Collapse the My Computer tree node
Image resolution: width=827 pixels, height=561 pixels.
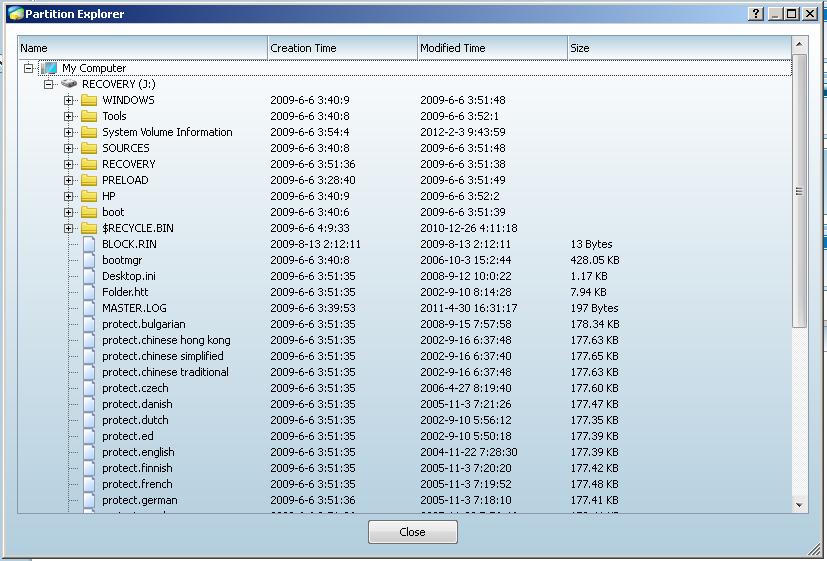click(28, 68)
